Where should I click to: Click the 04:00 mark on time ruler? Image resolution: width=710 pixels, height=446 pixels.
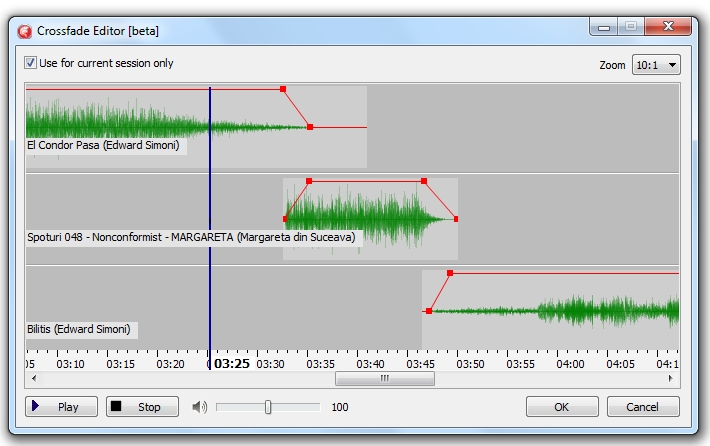tap(571, 364)
